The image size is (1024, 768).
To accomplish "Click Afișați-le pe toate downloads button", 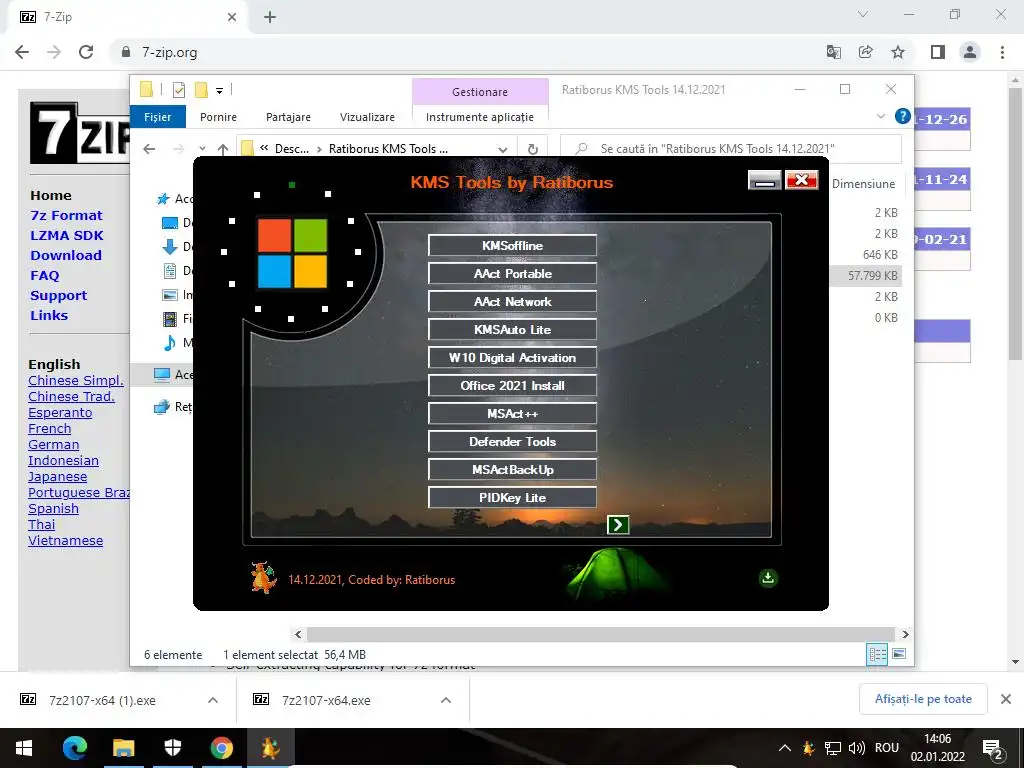I will point(923,699).
